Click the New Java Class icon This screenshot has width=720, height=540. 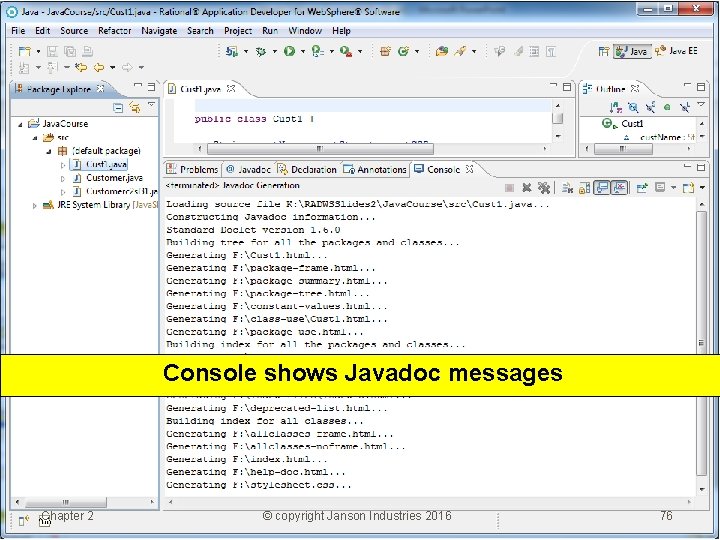403,51
